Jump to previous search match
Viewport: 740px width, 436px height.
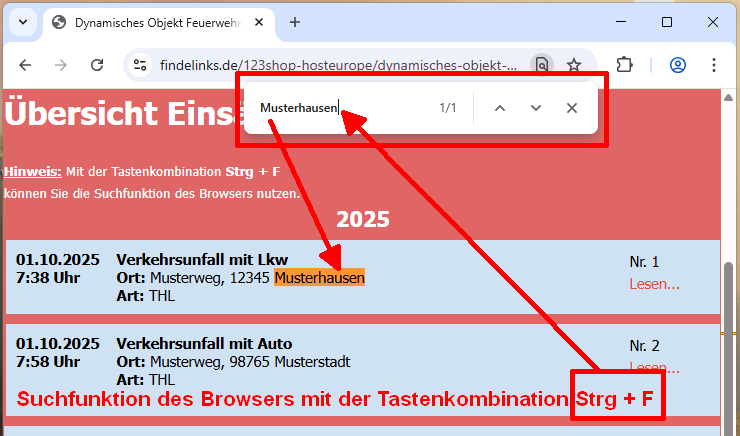(x=500, y=108)
